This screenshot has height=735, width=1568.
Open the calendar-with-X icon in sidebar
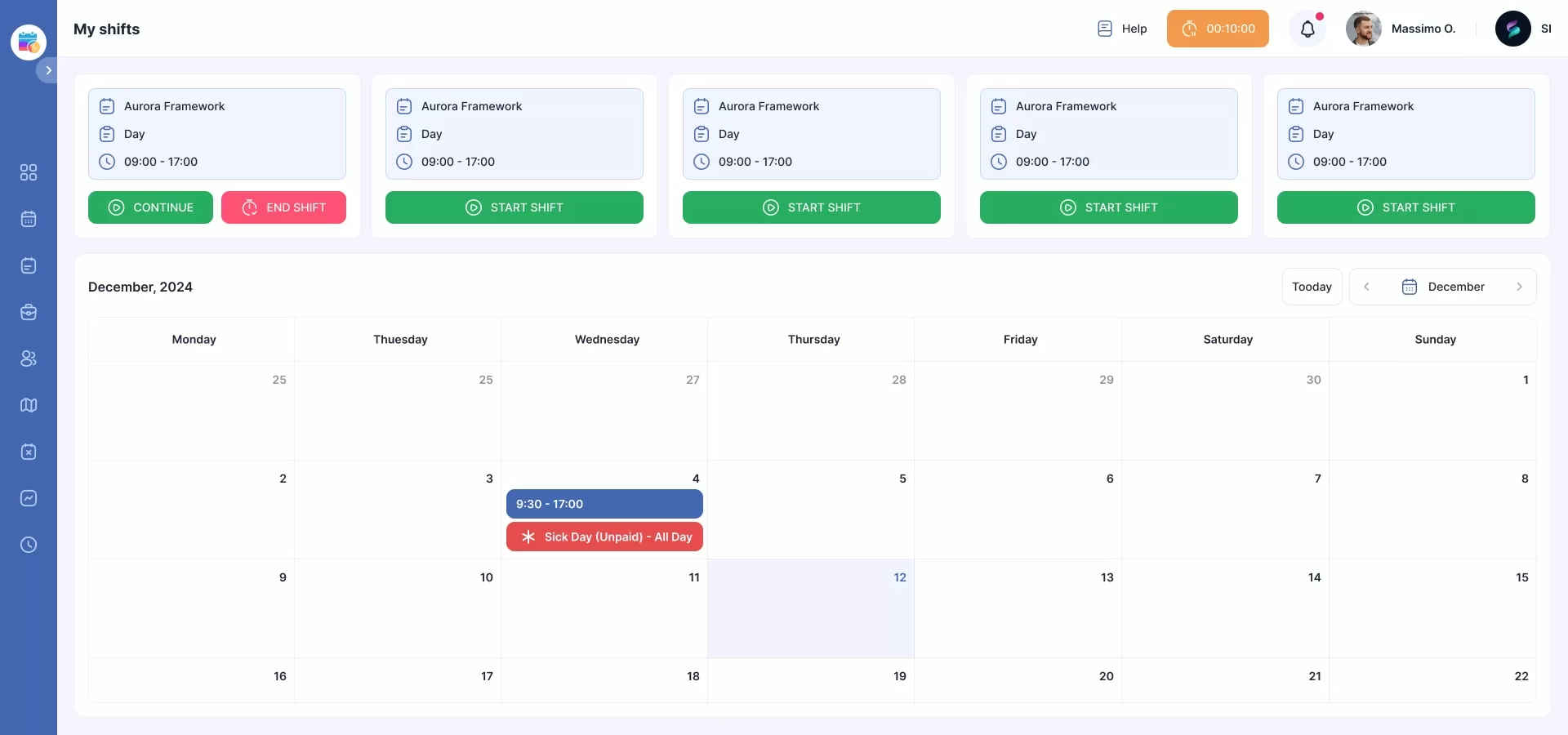(x=29, y=452)
